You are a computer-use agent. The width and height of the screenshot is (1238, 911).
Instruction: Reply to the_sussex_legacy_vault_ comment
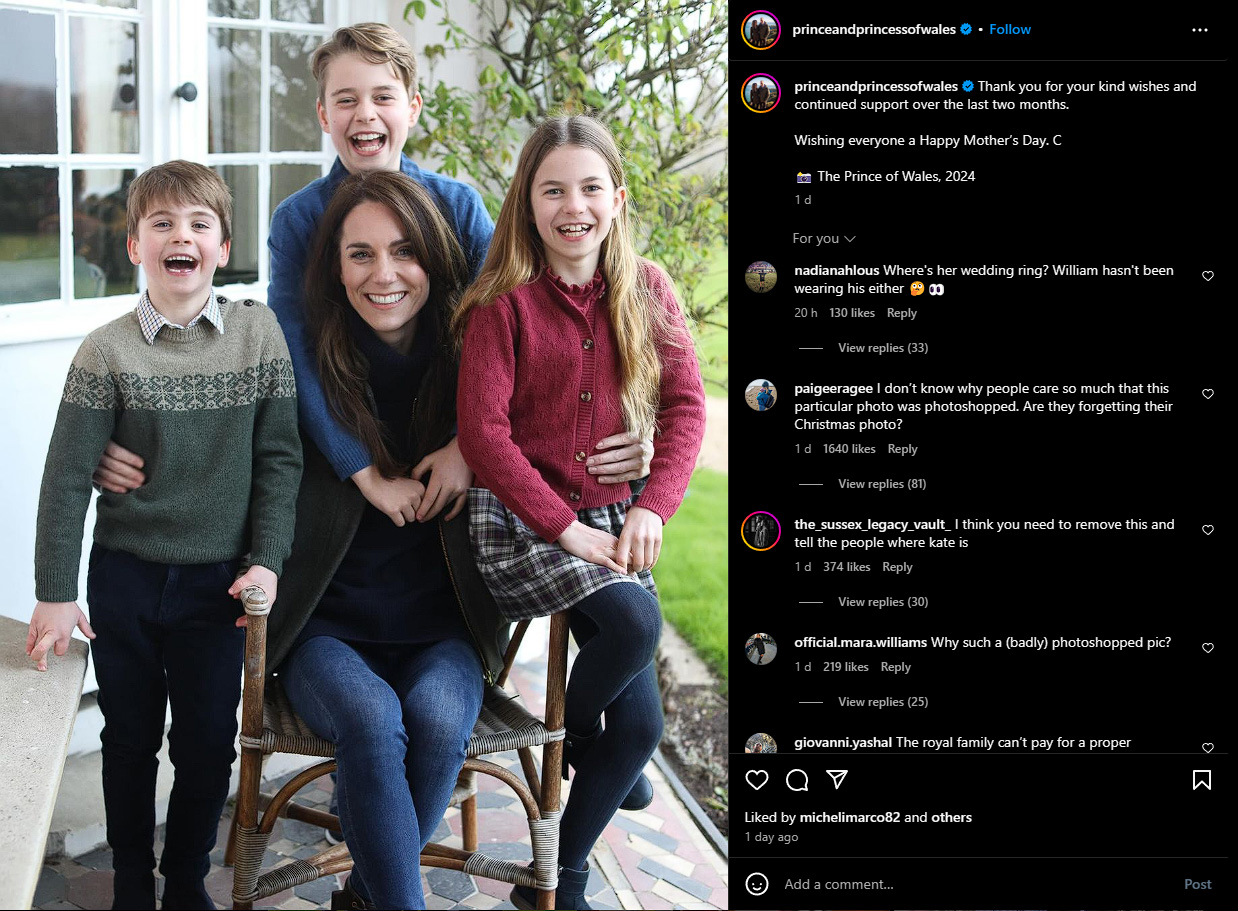(897, 567)
